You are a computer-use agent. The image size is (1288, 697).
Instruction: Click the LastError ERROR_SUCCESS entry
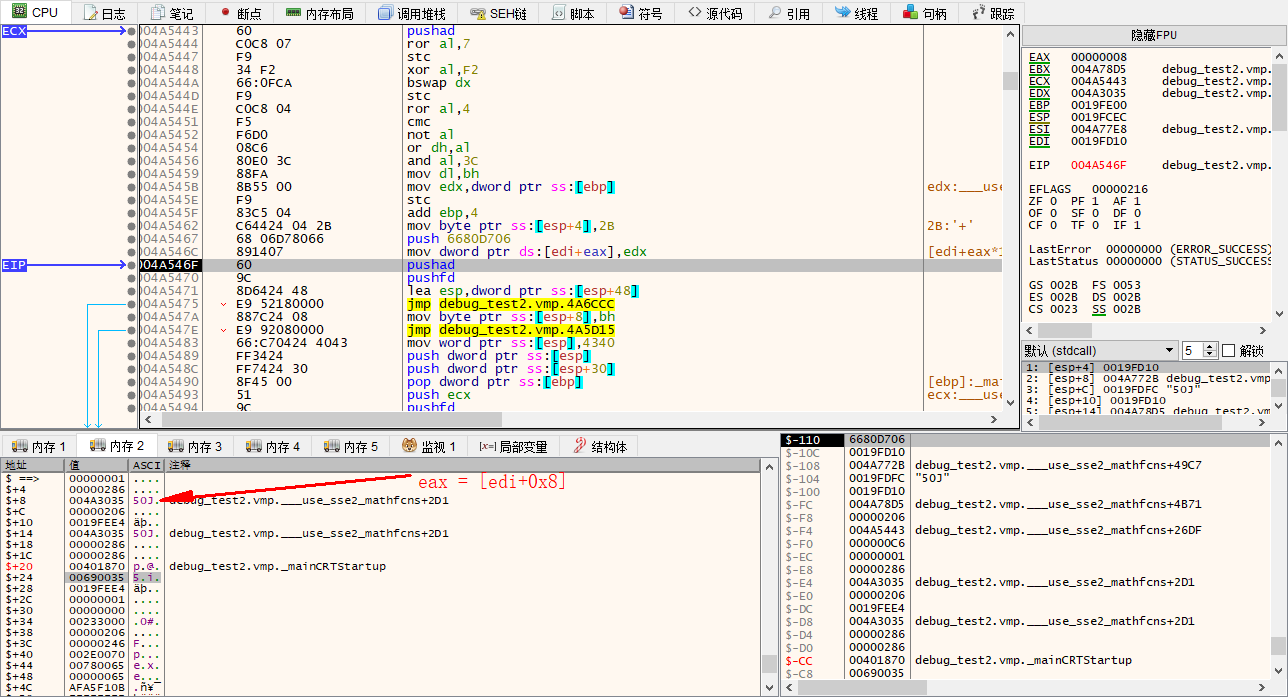[x=1150, y=249]
